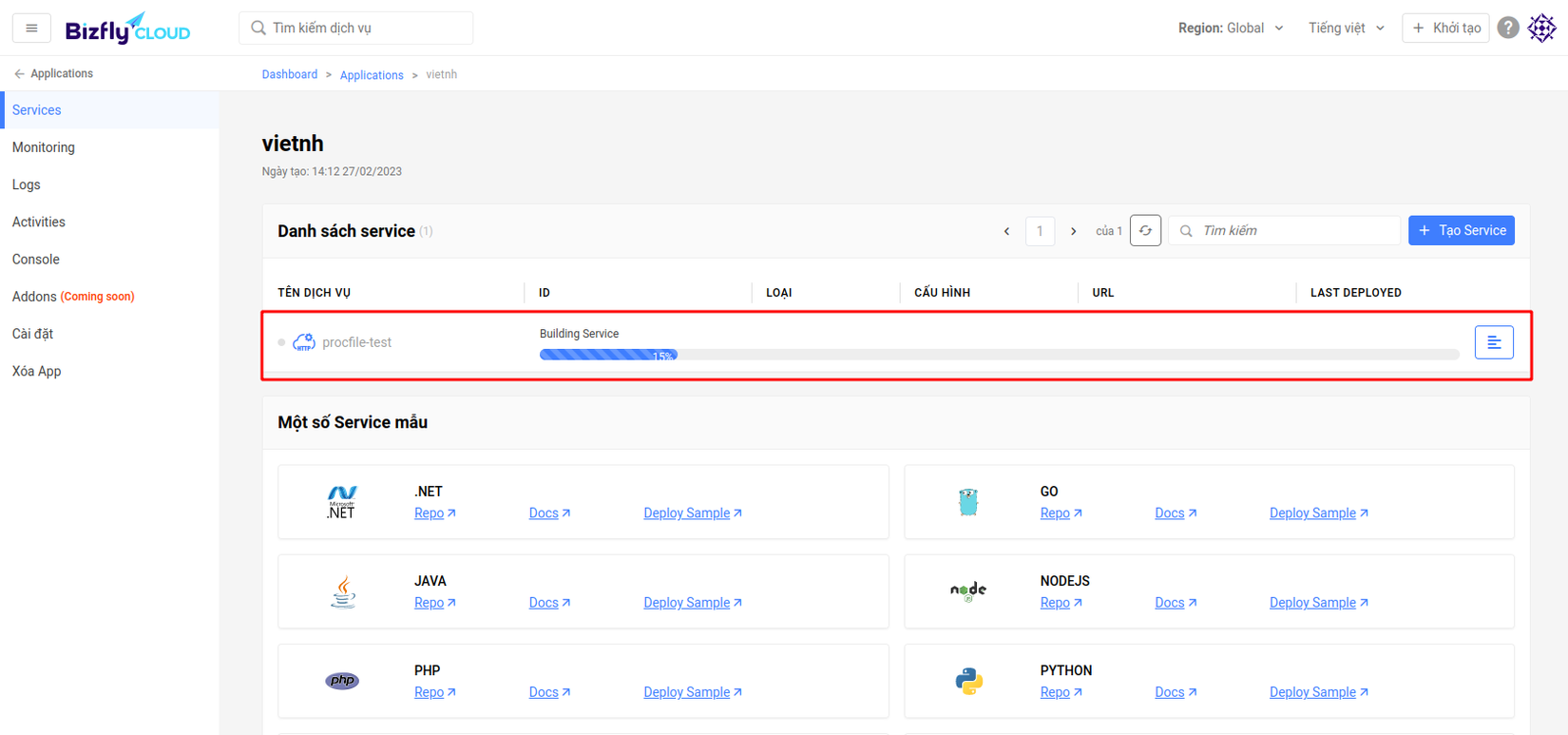Click the Java logo icon
The image size is (1568, 735).
[x=343, y=591]
